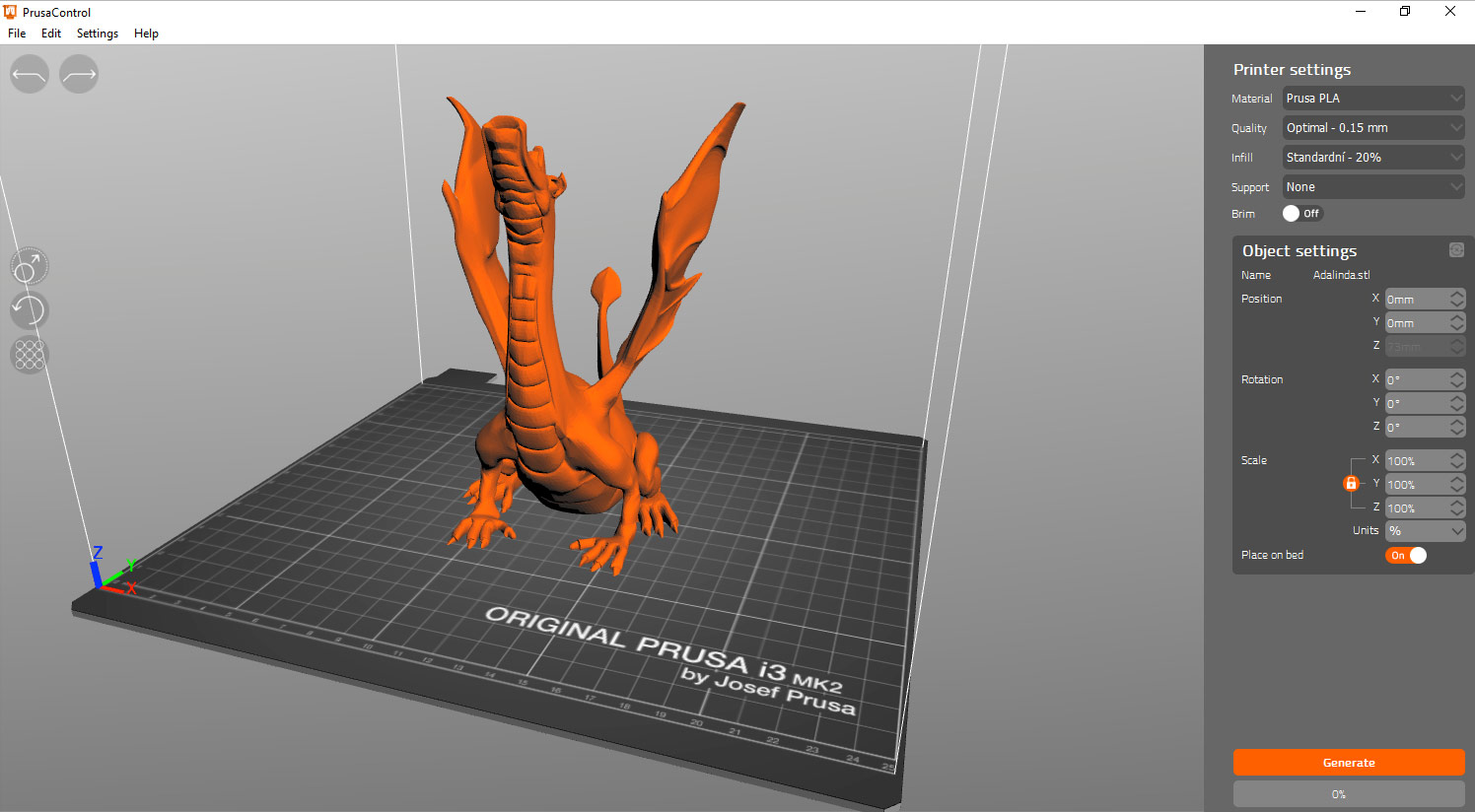The image size is (1475, 812).
Task: Click the PrusaControl logo in the title bar
Action: pyautogui.click(x=10, y=11)
